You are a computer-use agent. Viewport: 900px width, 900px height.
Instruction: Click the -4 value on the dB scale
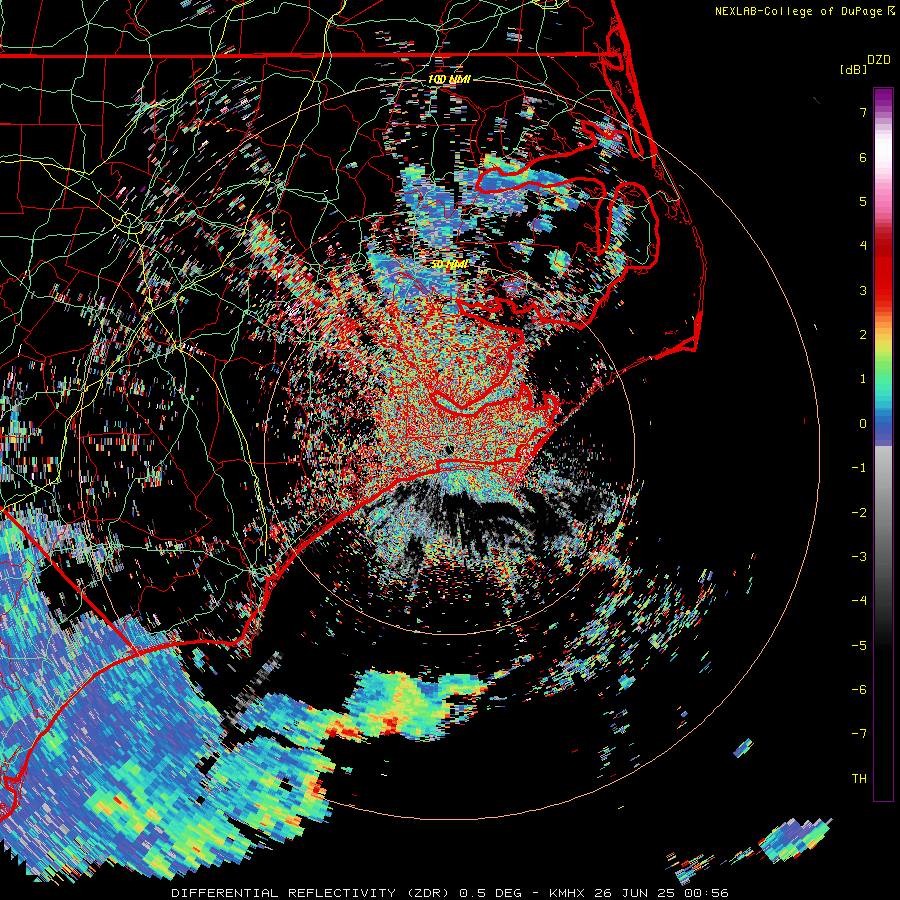(859, 601)
